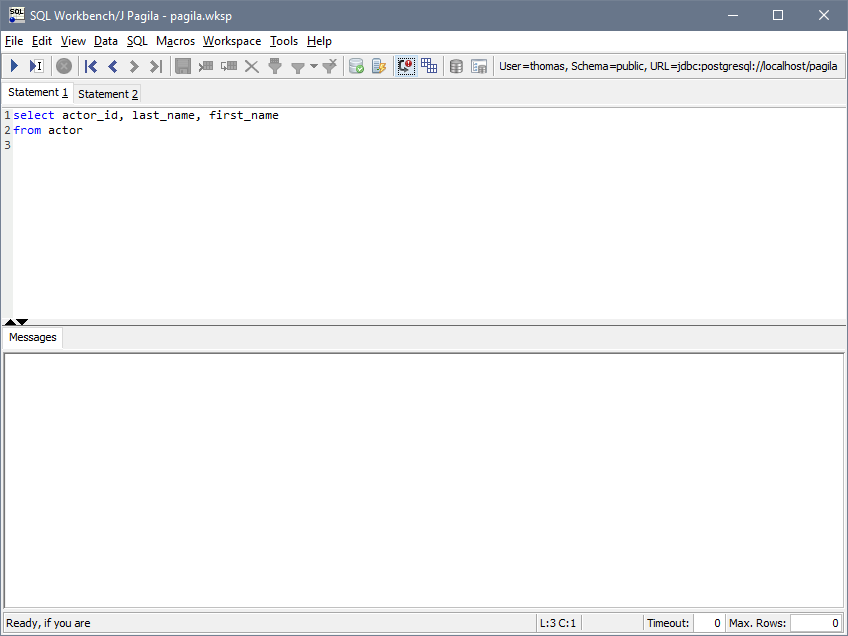848x636 pixels.
Task: Select the Messages tab
Action: click(x=32, y=337)
